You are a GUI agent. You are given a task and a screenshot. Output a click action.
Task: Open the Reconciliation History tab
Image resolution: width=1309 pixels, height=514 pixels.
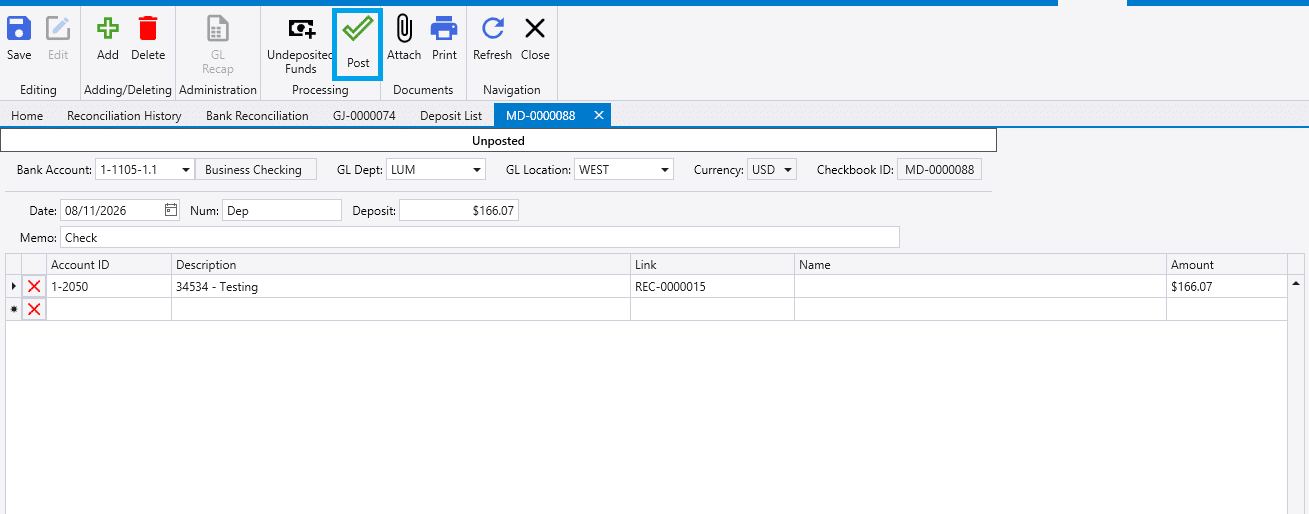pos(124,115)
